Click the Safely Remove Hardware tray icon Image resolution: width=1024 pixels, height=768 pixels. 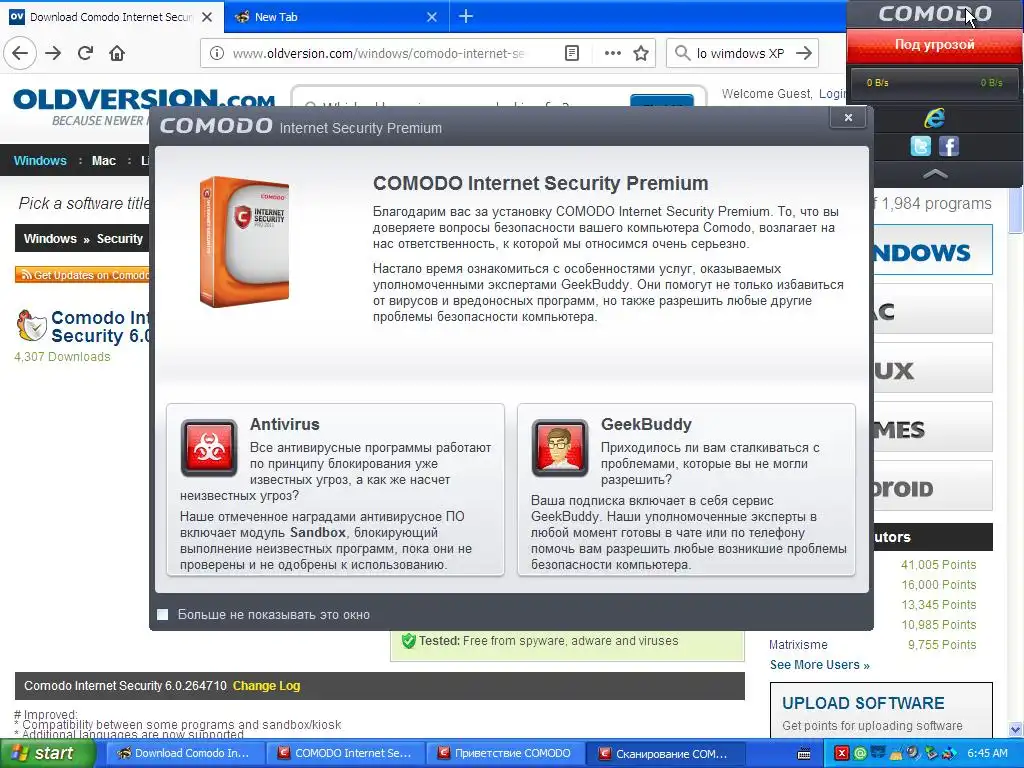point(931,754)
